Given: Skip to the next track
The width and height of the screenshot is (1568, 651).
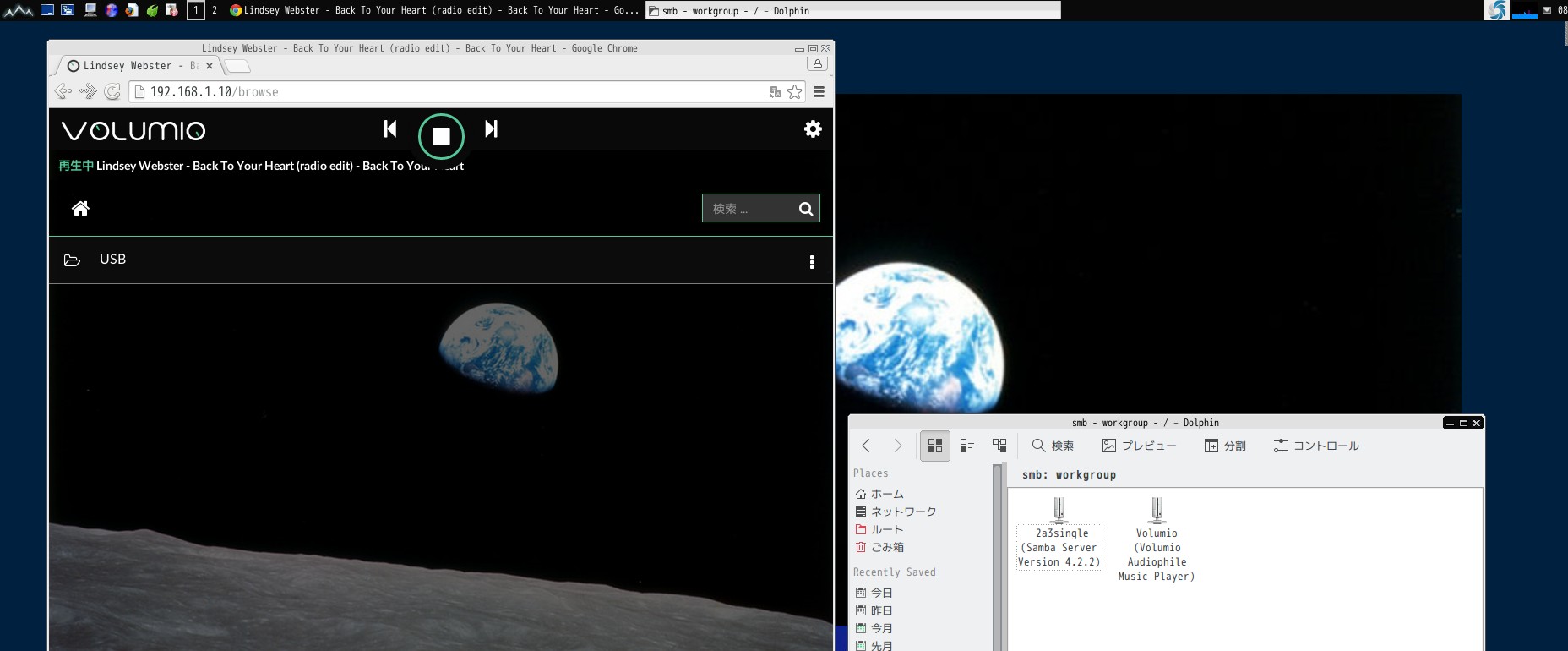Looking at the screenshot, I should (x=491, y=129).
